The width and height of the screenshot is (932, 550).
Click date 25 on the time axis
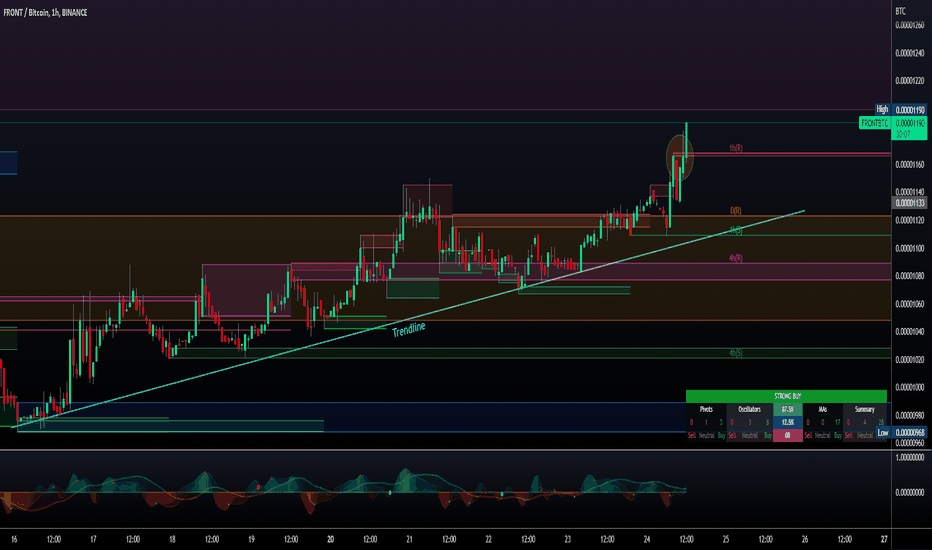coord(726,540)
